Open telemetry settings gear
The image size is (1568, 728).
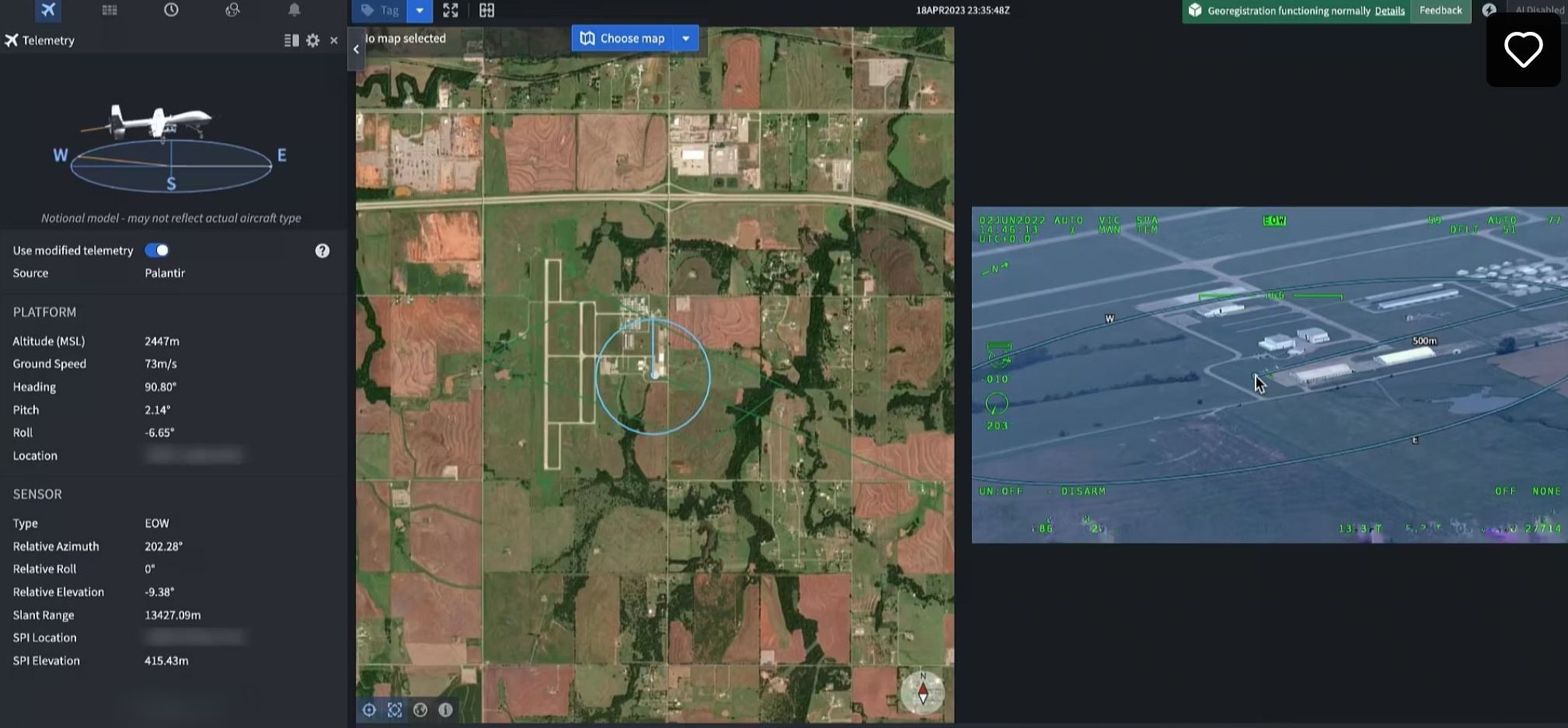pyautogui.click(x=313, y=40)
